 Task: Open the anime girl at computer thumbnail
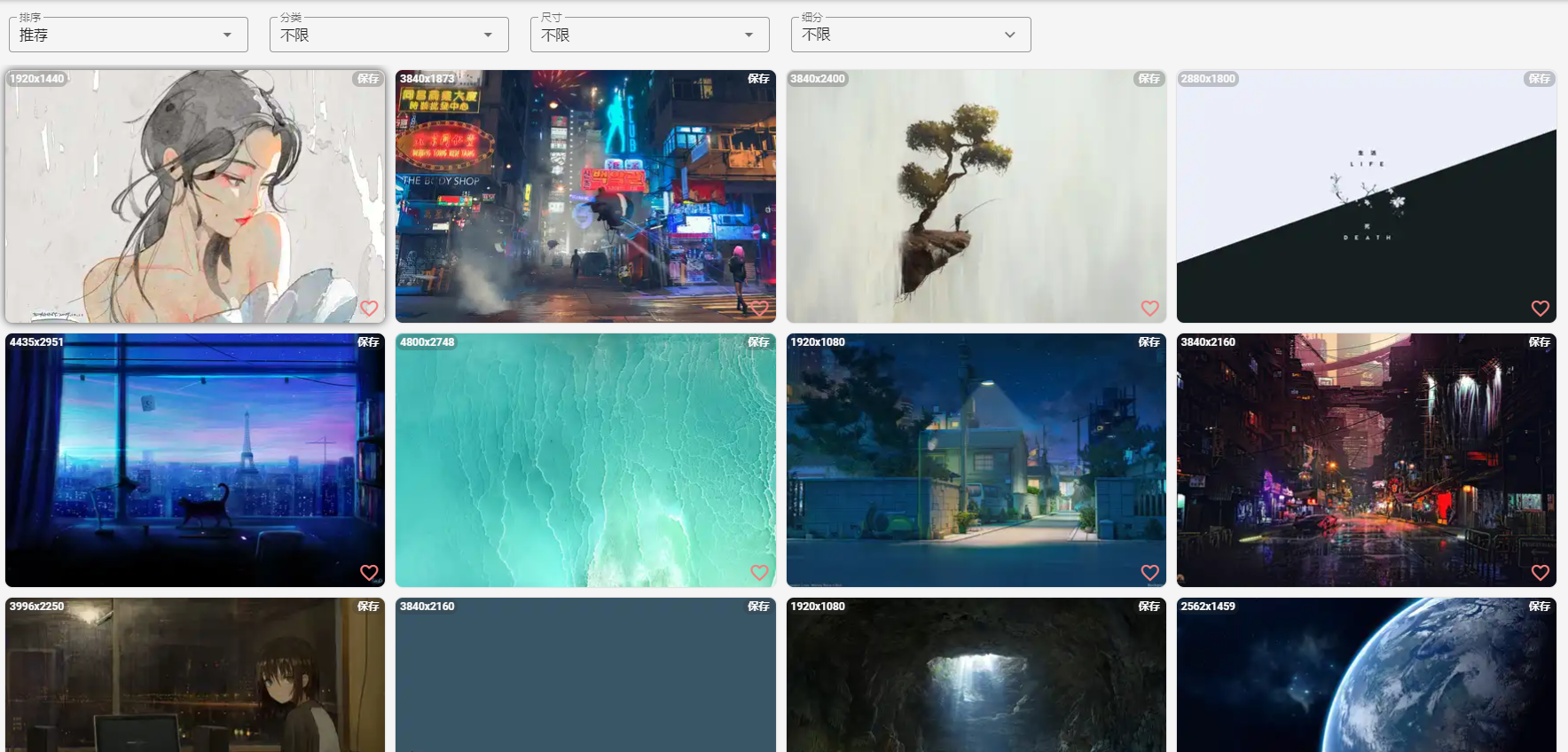click(195, 683)
